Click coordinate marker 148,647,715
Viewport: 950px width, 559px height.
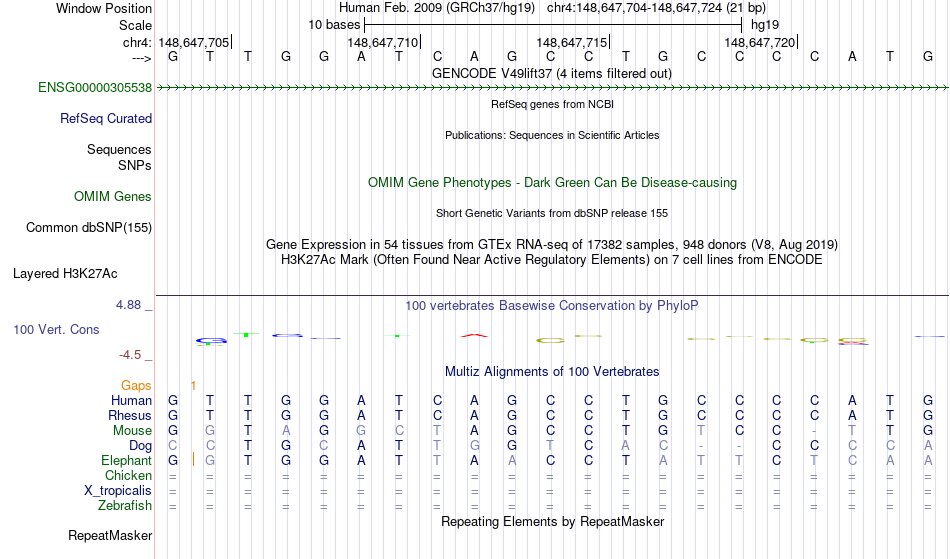pos(573,42)
